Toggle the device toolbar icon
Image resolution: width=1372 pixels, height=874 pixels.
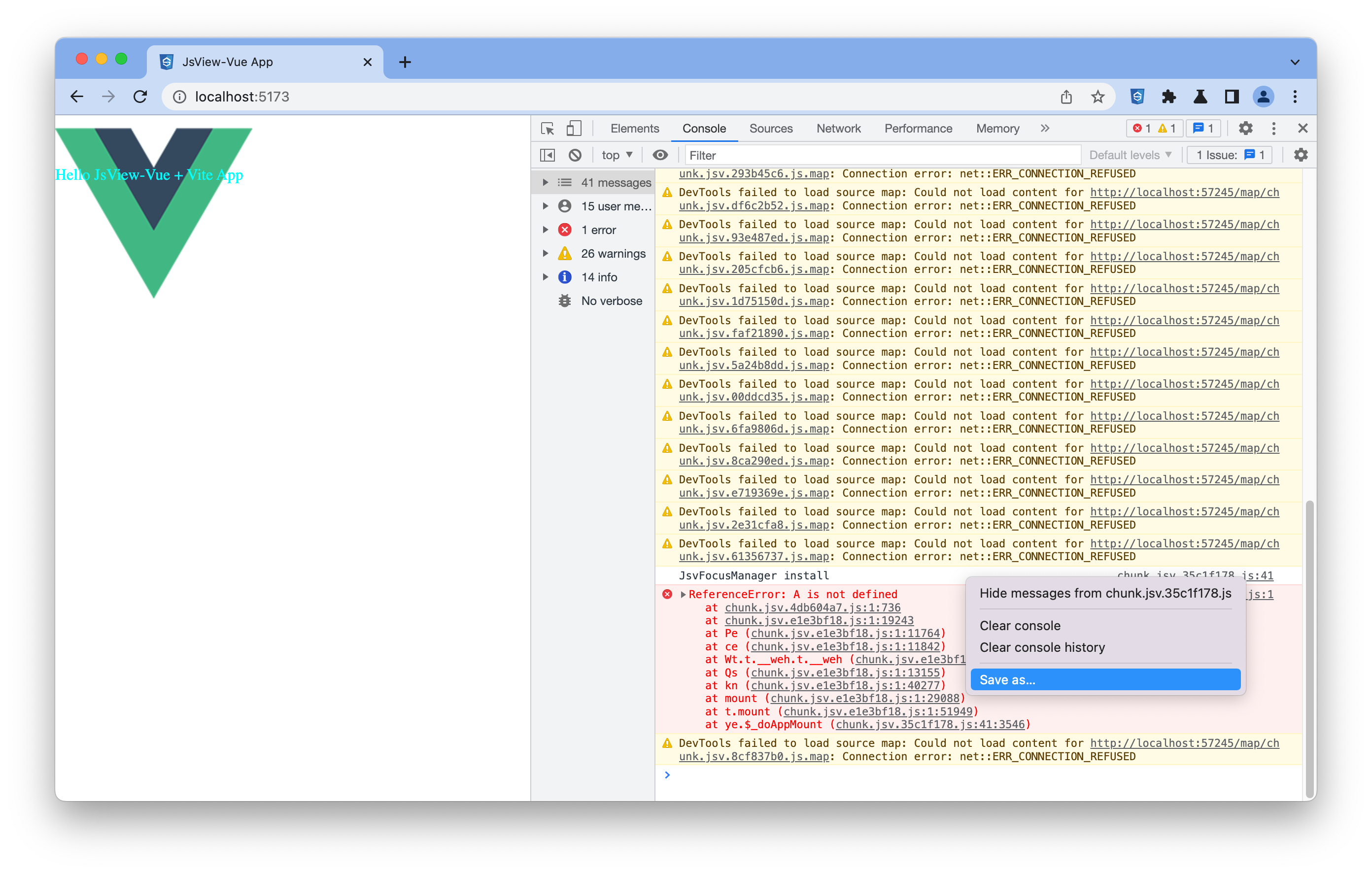click(x=574, y=129)
